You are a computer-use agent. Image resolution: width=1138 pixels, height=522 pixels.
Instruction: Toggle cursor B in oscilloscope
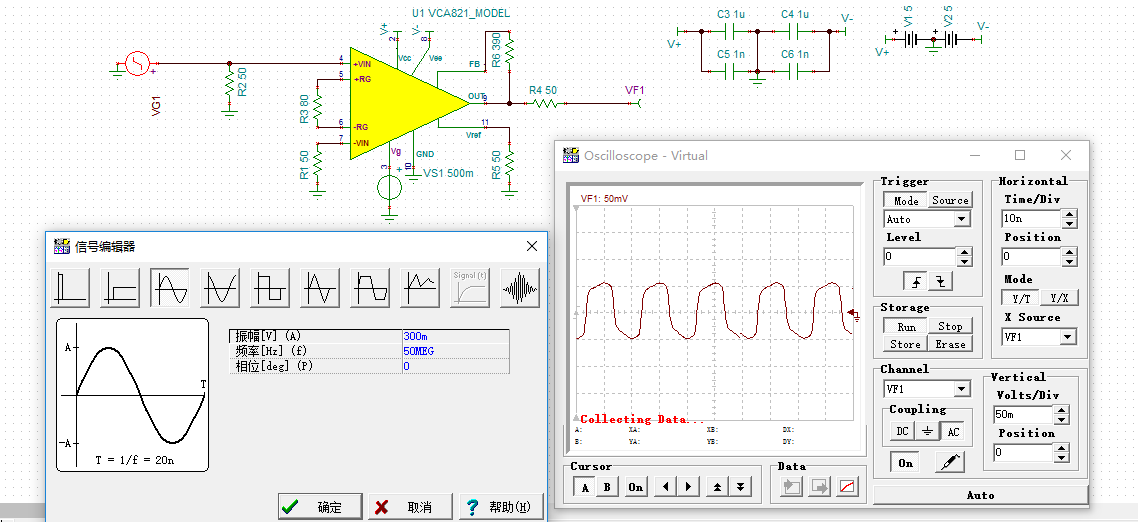(607, 487)
